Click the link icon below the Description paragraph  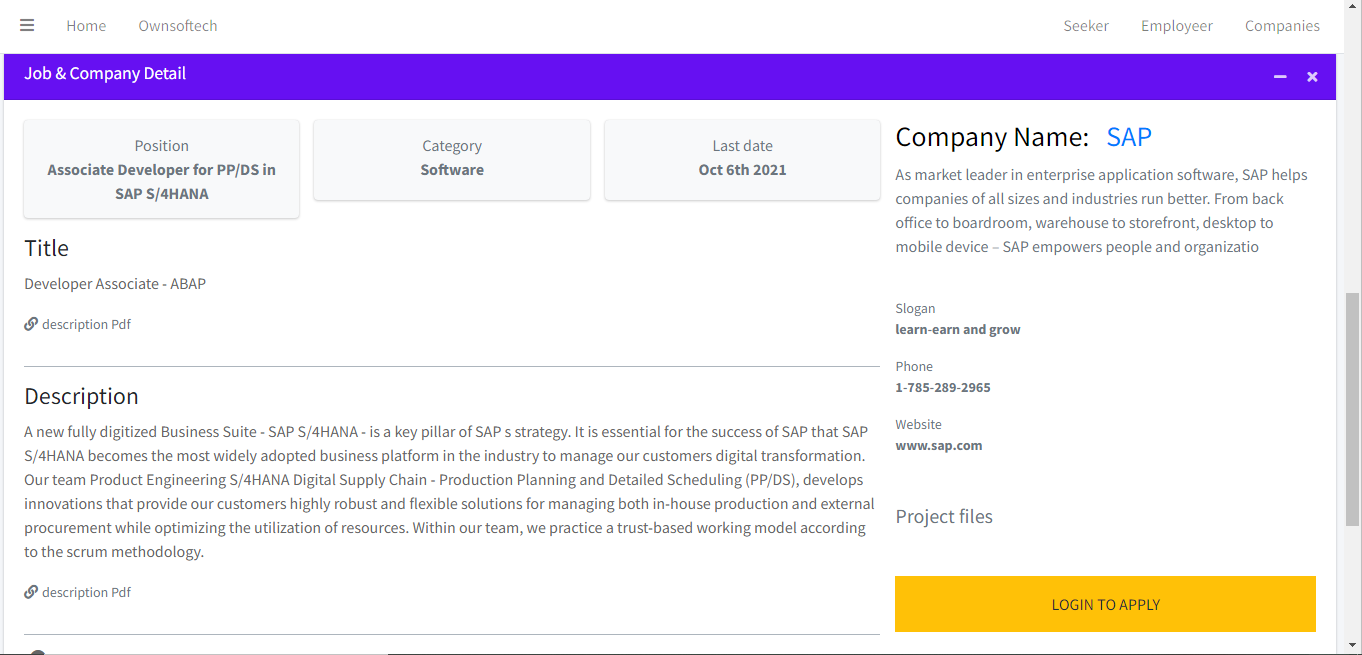point(31,592)
